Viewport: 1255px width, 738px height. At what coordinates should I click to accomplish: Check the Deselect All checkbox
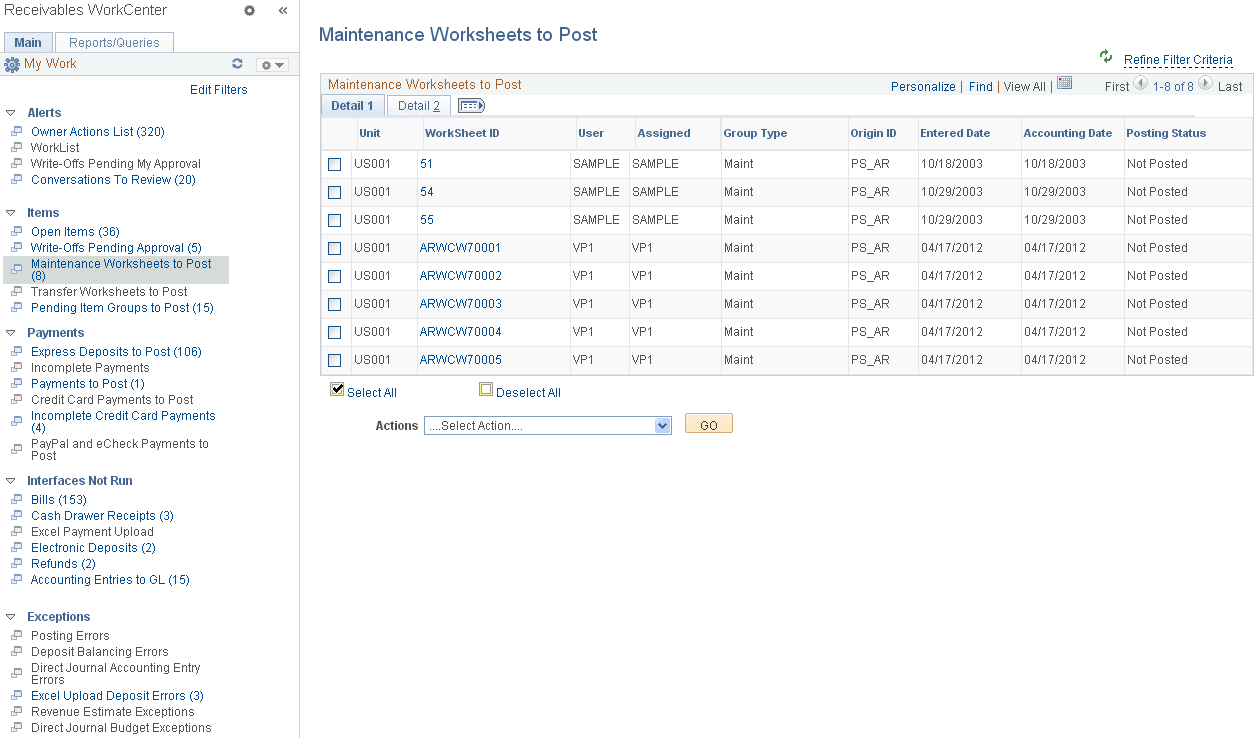point(487,388)
